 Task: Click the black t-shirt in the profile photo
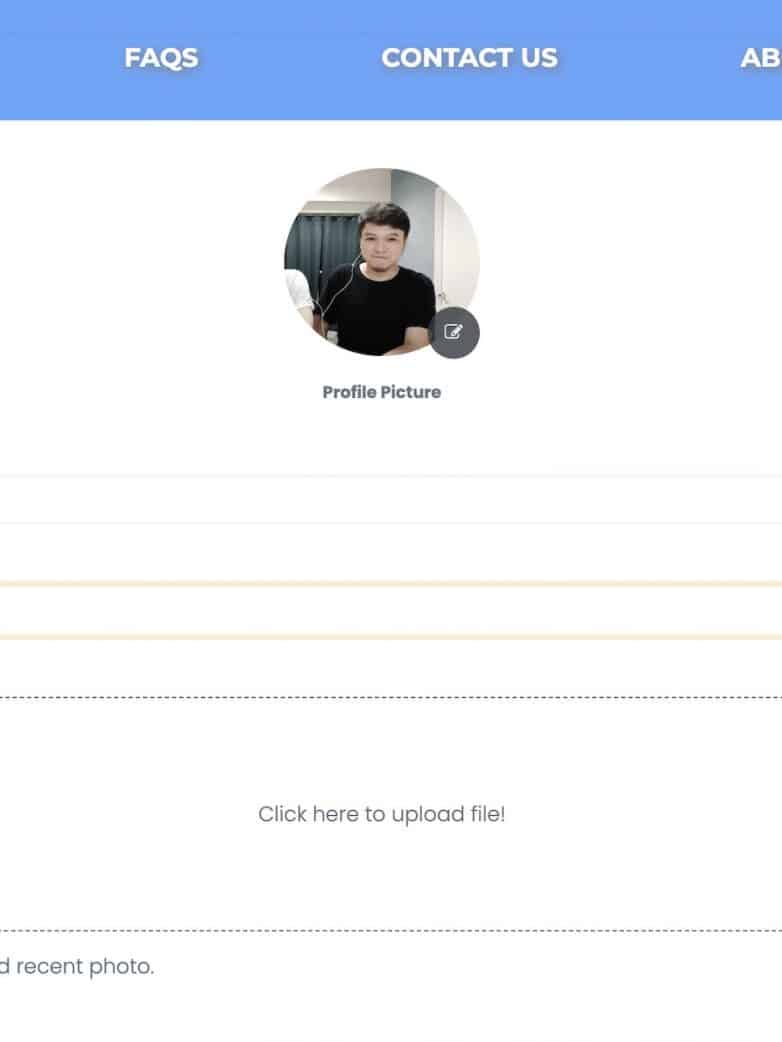tap(377, 310)
